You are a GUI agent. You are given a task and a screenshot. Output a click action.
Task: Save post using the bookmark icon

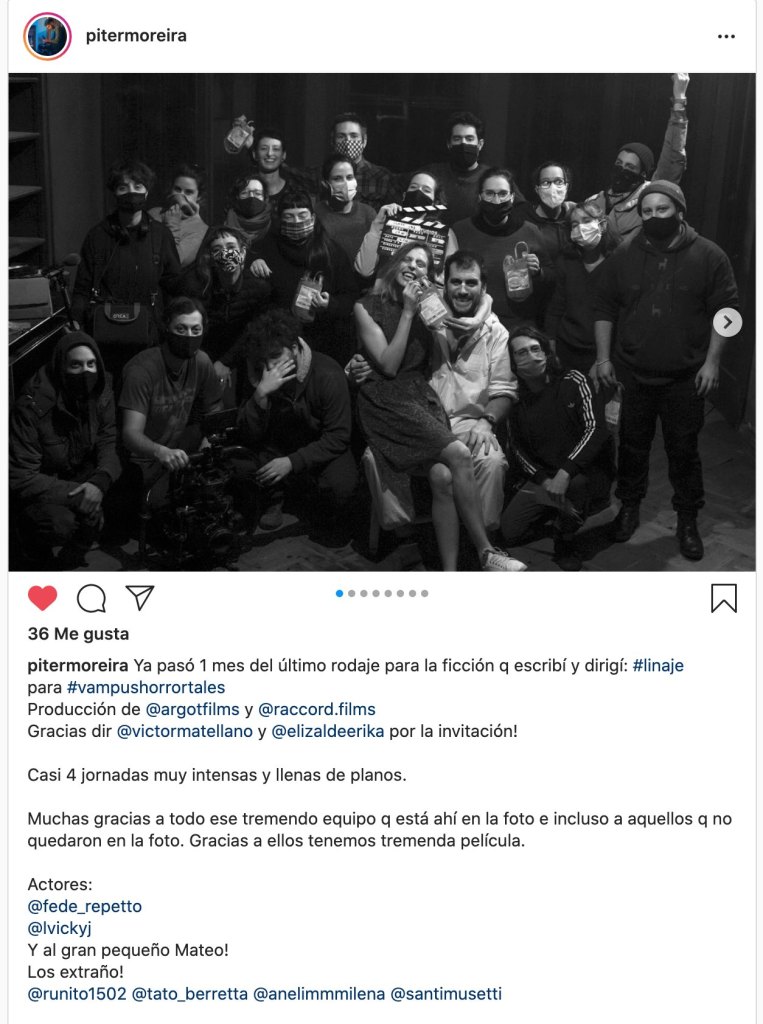click(x=724, y=598)
